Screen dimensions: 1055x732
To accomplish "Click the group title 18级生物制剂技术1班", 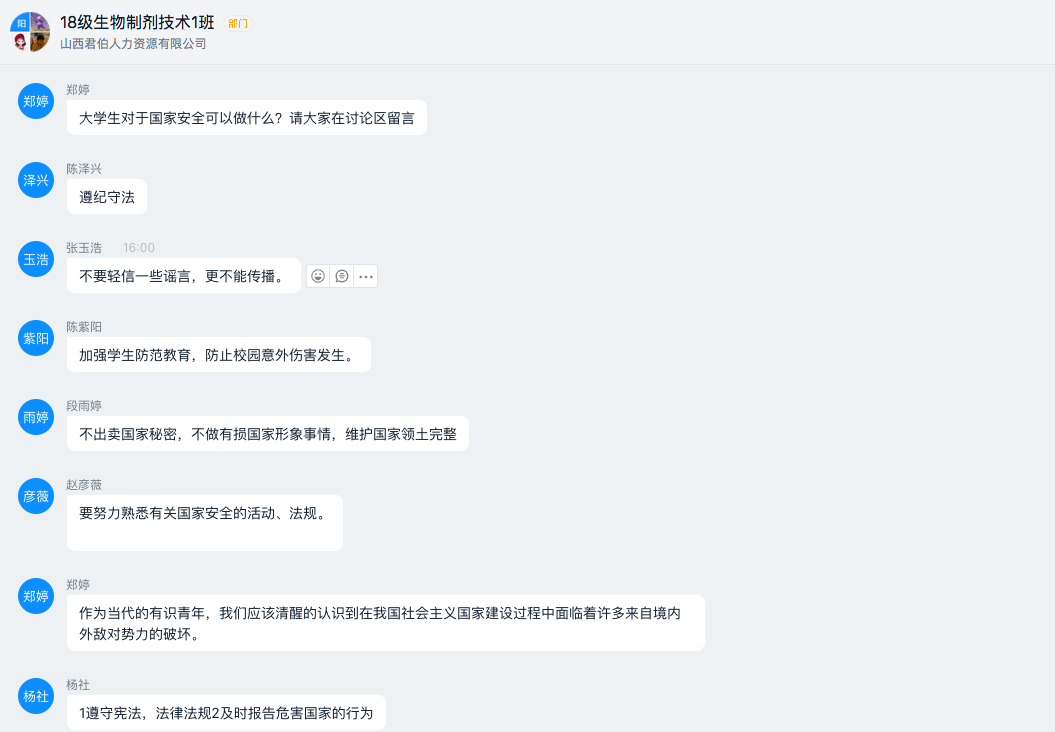I will [x=137, y=22].
